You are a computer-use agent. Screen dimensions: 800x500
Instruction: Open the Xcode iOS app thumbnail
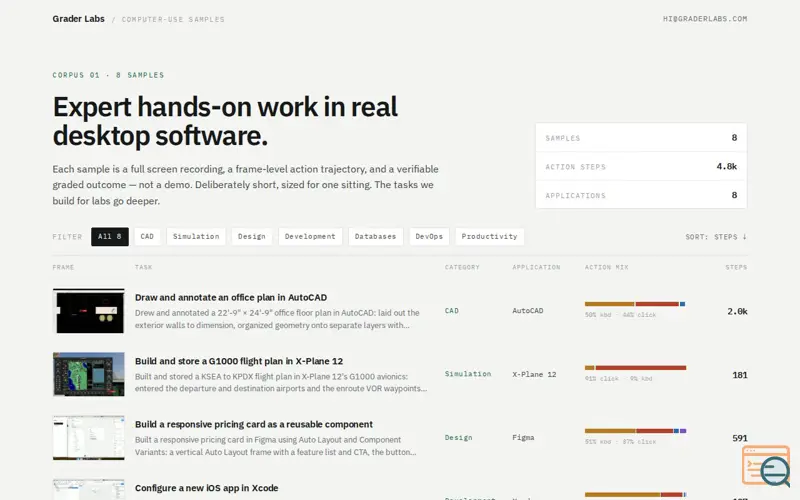(x=88, y=490)
